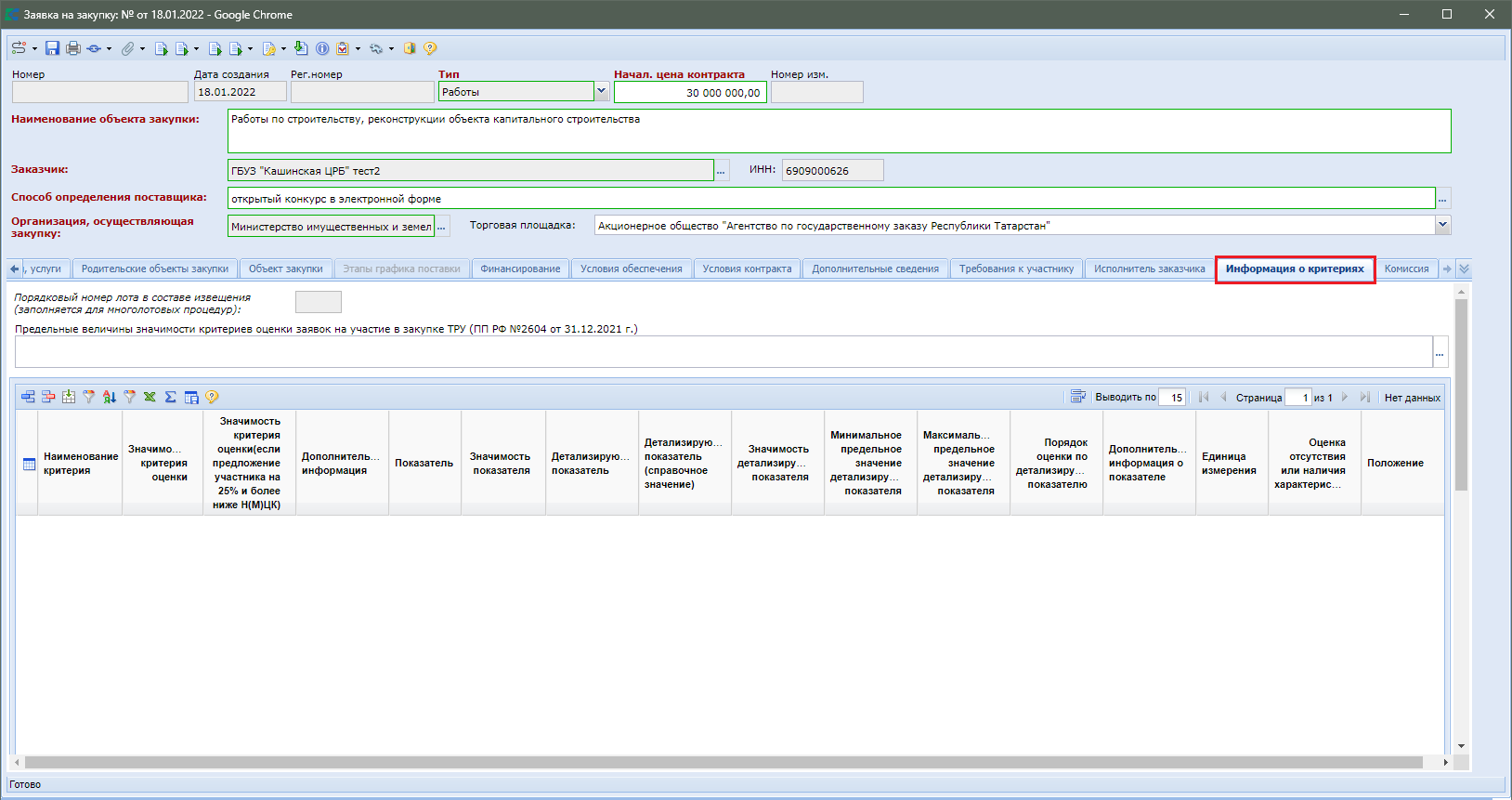Click ellipsis button beside Способ определения поставщика
This screenshot has height=800, width=1512.
coord(1442,199)
